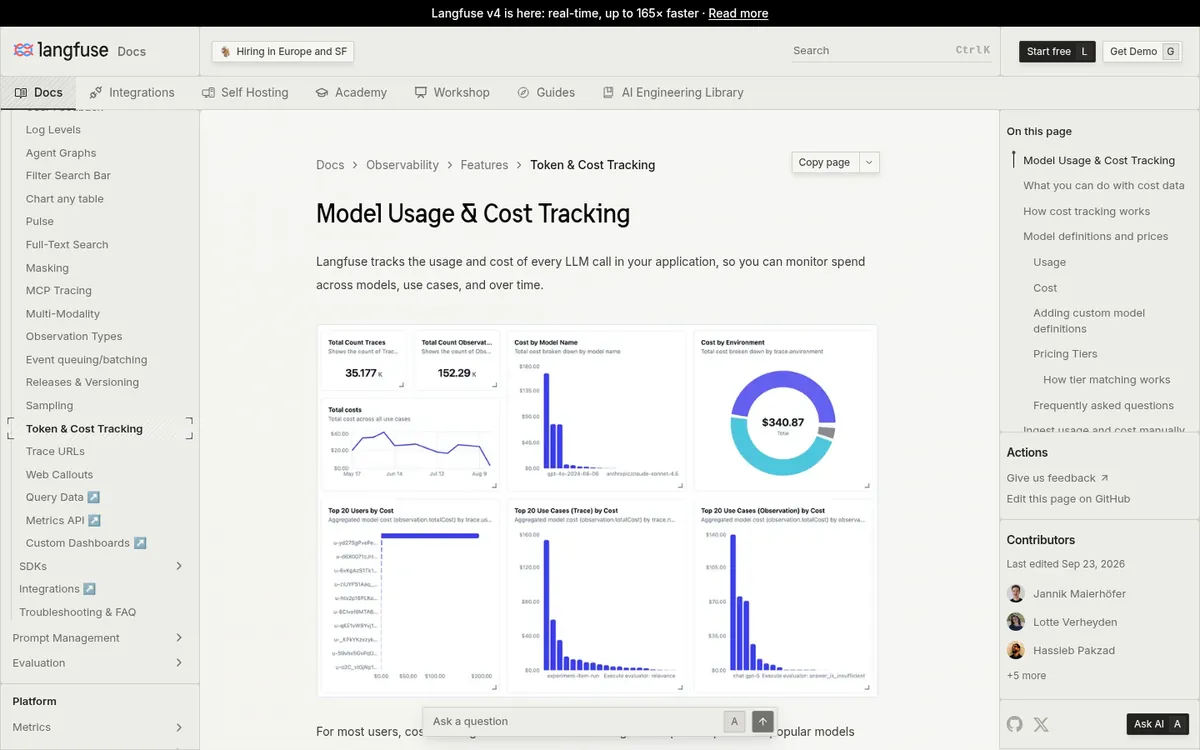Click the hiring banner emoji icon
The image size is (1200, 750).
click(x=226, y=51)
